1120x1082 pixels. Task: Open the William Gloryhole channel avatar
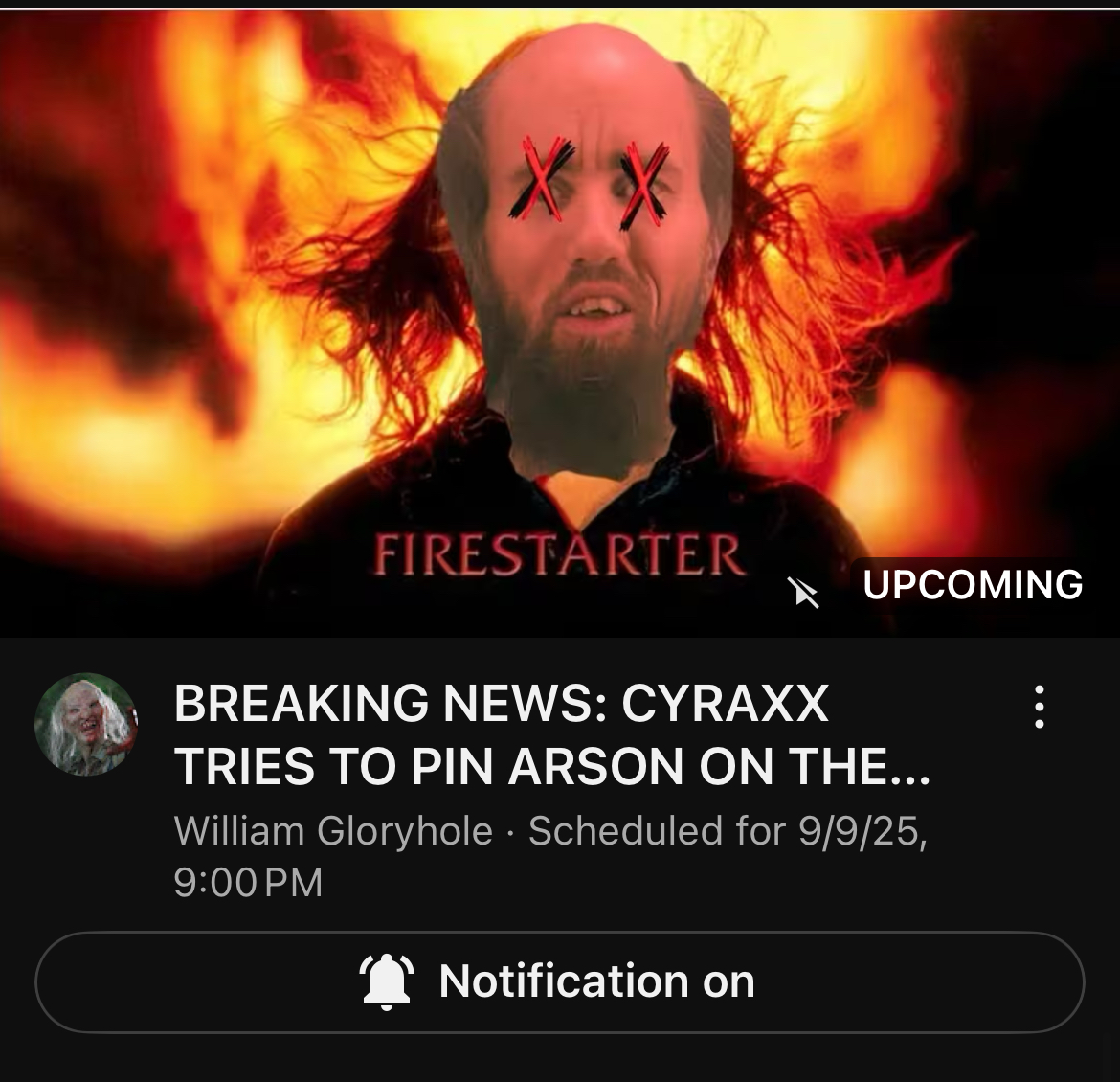coord(86,725)
